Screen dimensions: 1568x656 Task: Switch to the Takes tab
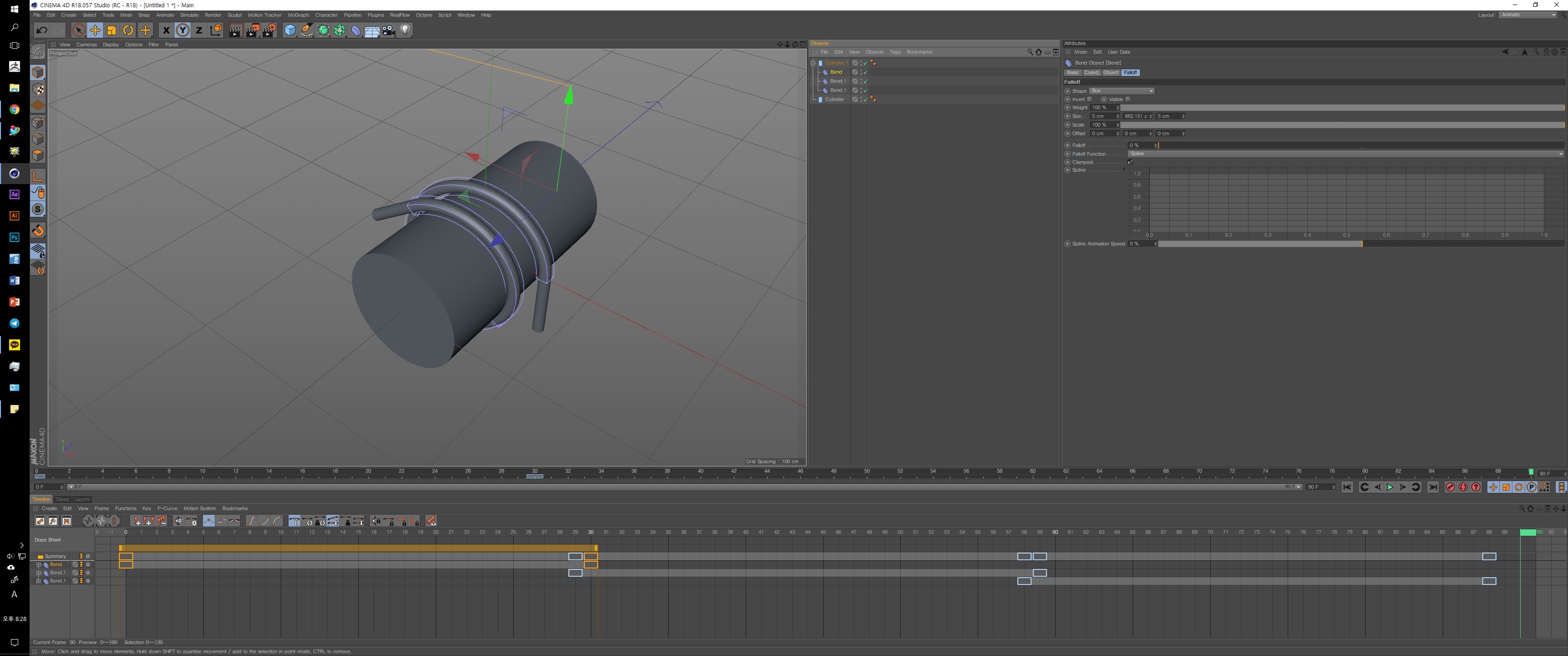coord(62,499)
